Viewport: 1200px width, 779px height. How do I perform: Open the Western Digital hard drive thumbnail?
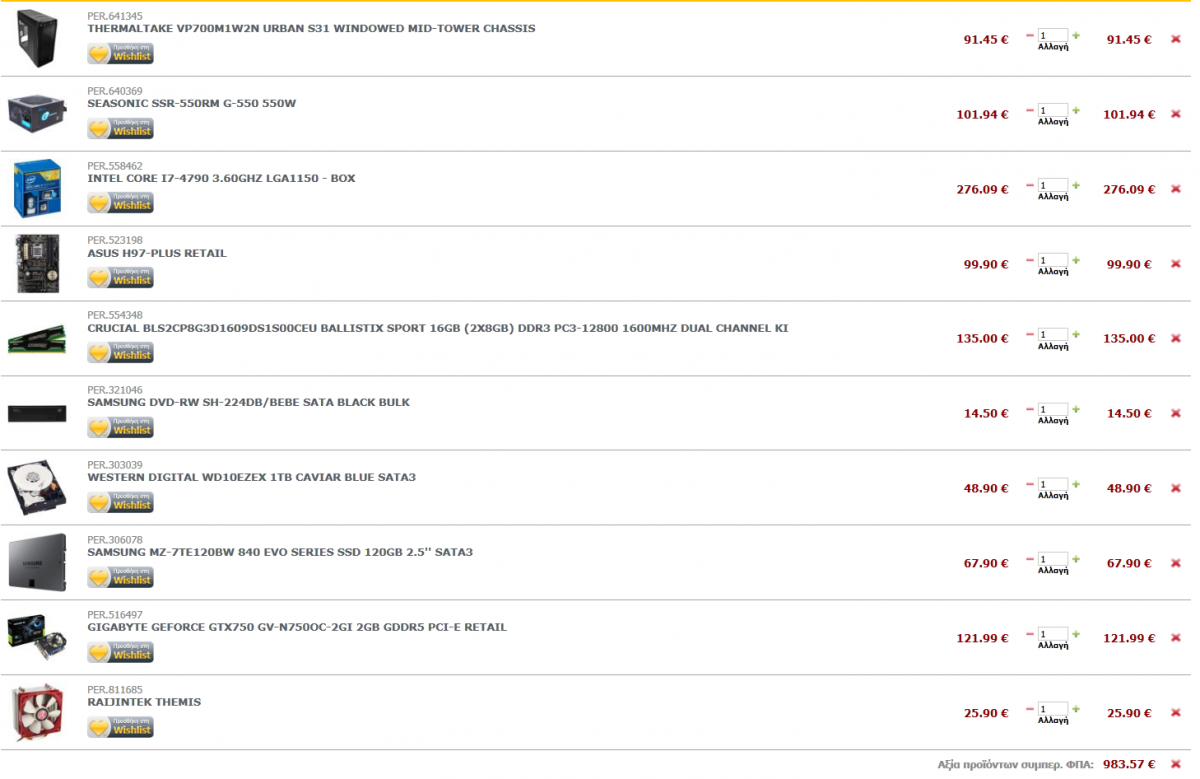point(37,488)
